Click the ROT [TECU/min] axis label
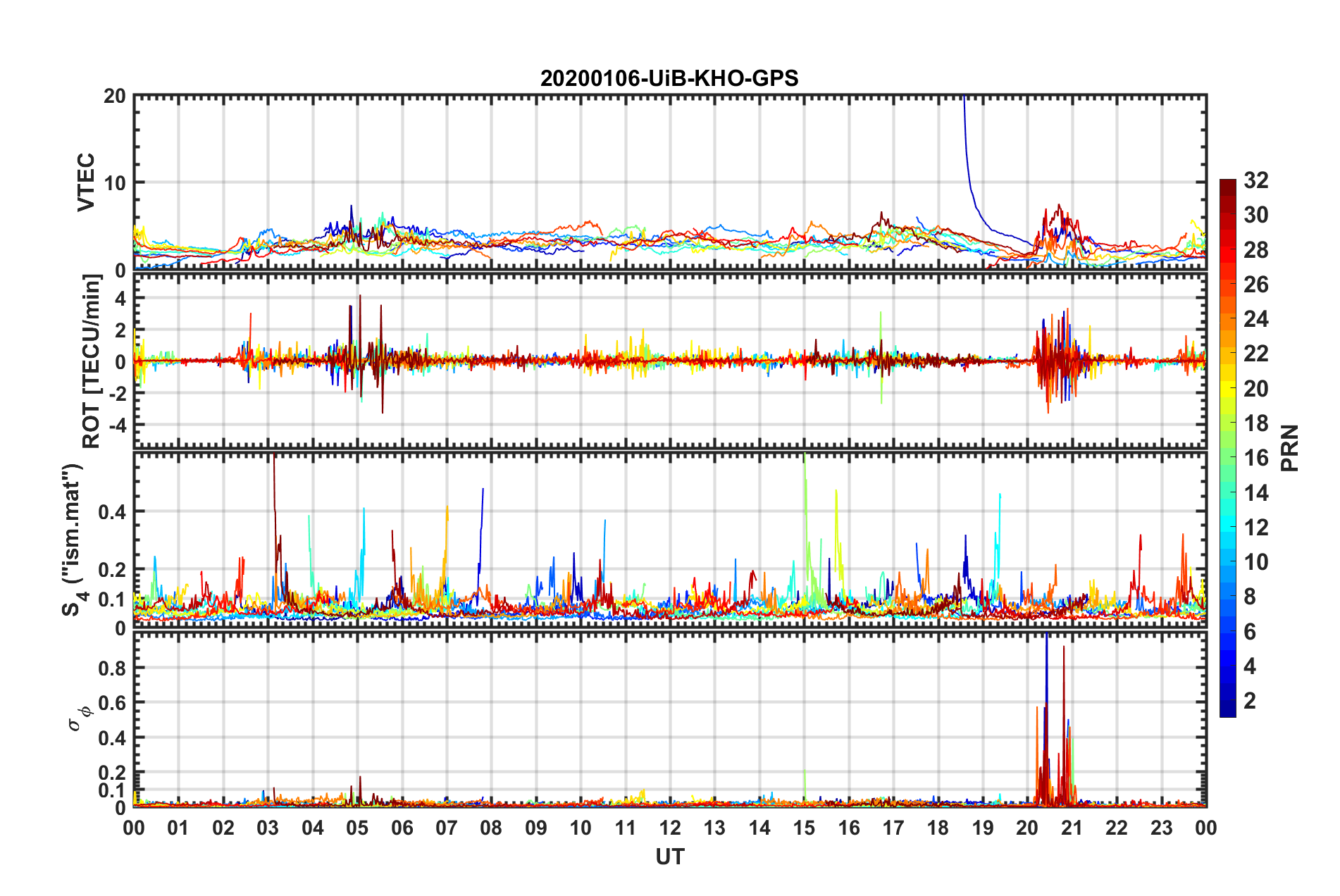This screenshot has height=896, width=1340. 92,361
